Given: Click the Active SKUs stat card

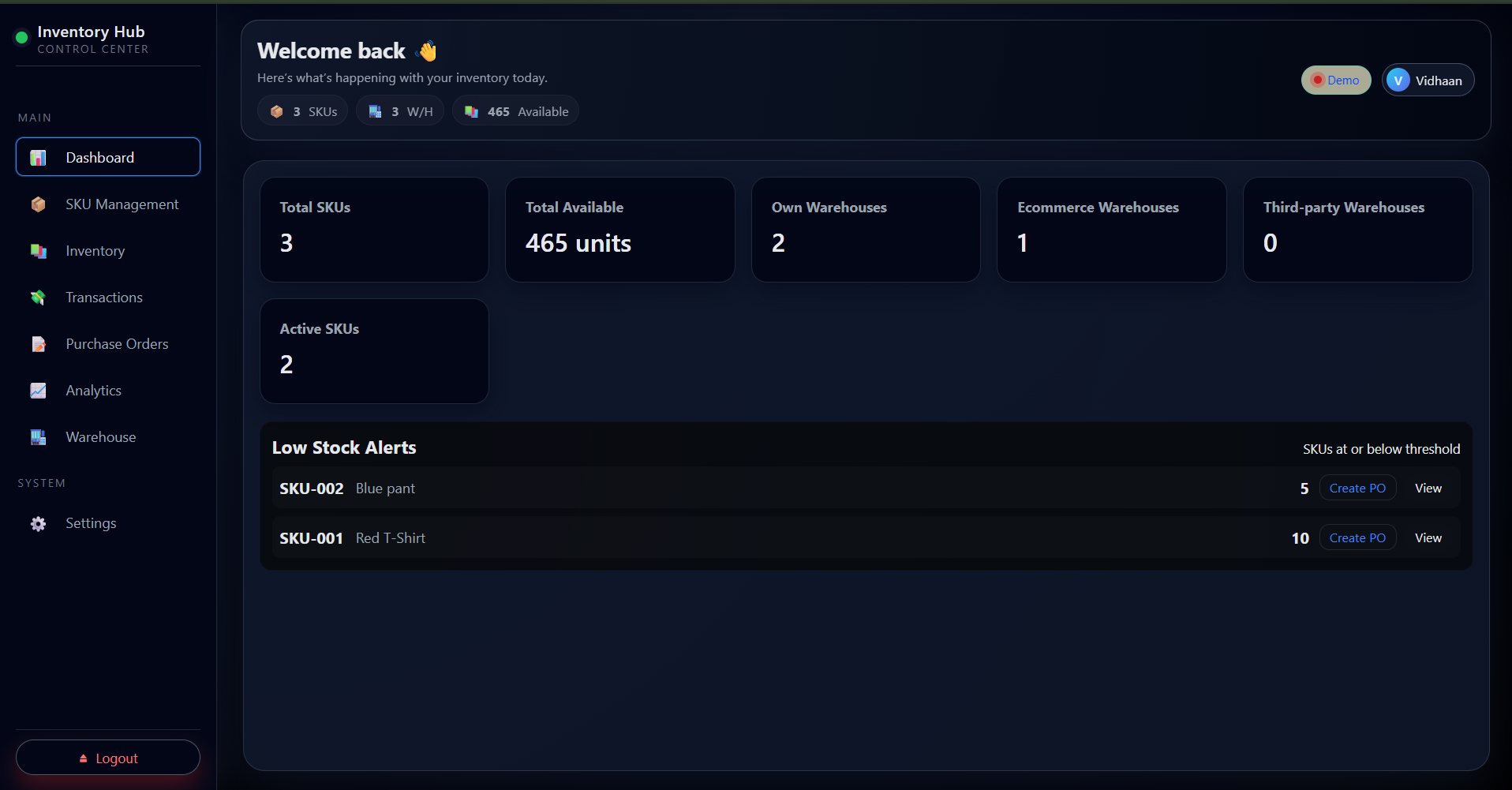Looking at the screenshot, I should (x=374, y=350).
